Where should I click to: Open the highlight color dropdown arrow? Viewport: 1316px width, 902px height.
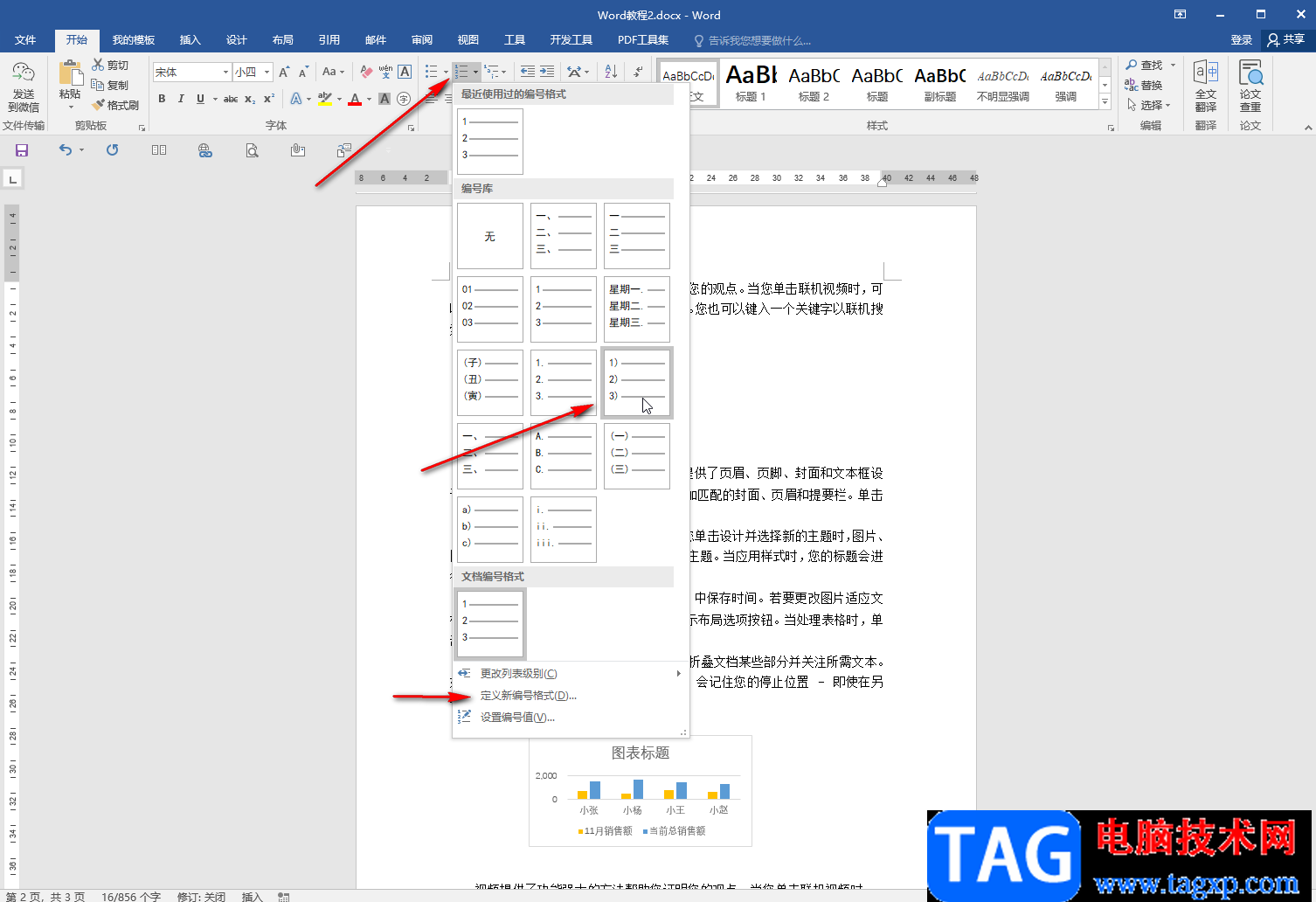(338, 99)
